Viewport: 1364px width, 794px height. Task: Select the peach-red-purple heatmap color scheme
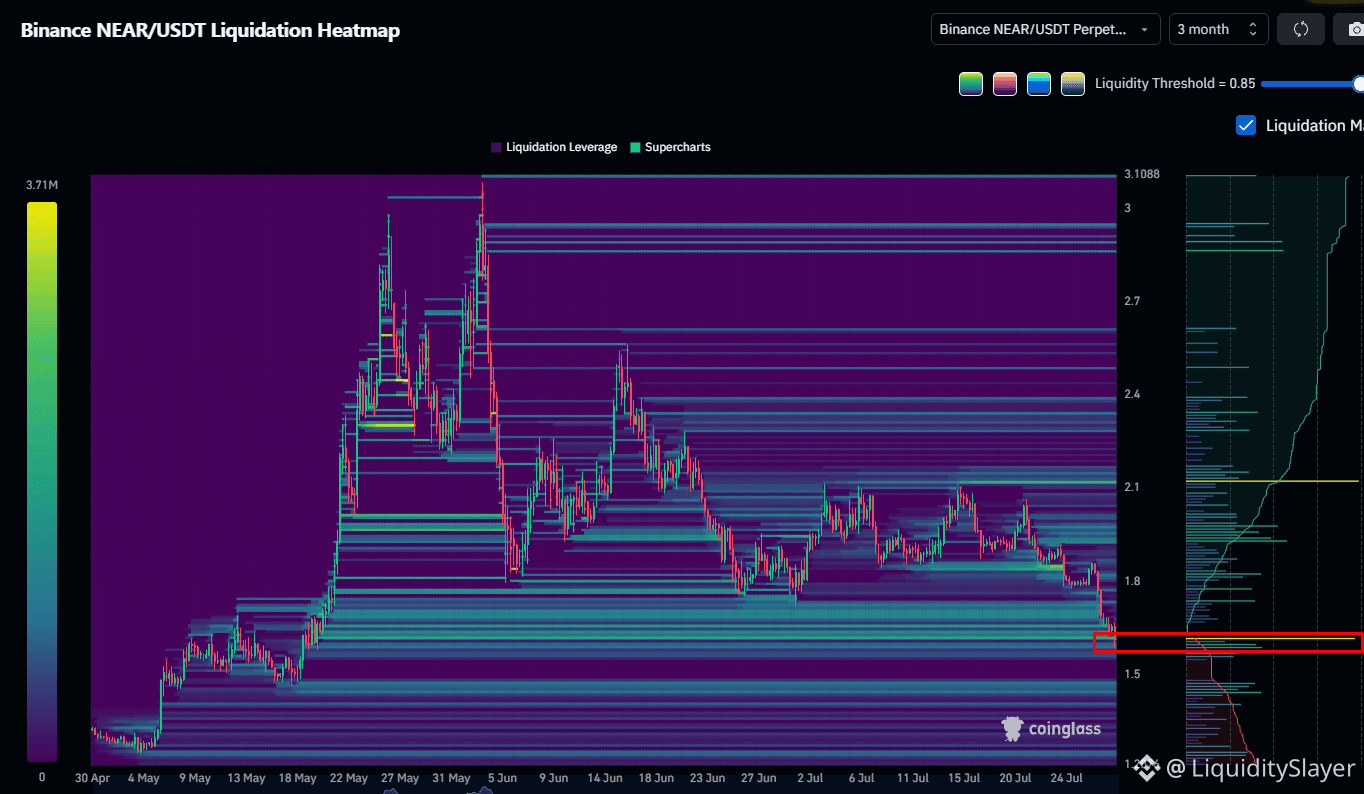(1005, 84)
